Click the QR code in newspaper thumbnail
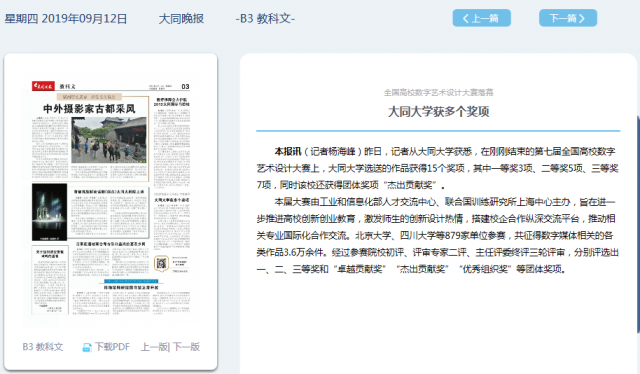Image resolution: width=640 pixels, height=374 pixels. 161,264
